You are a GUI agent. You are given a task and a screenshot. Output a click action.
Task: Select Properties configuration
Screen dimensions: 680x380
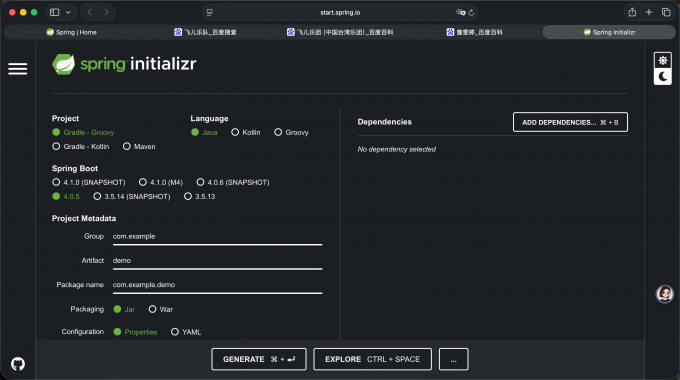coord(135,332)
